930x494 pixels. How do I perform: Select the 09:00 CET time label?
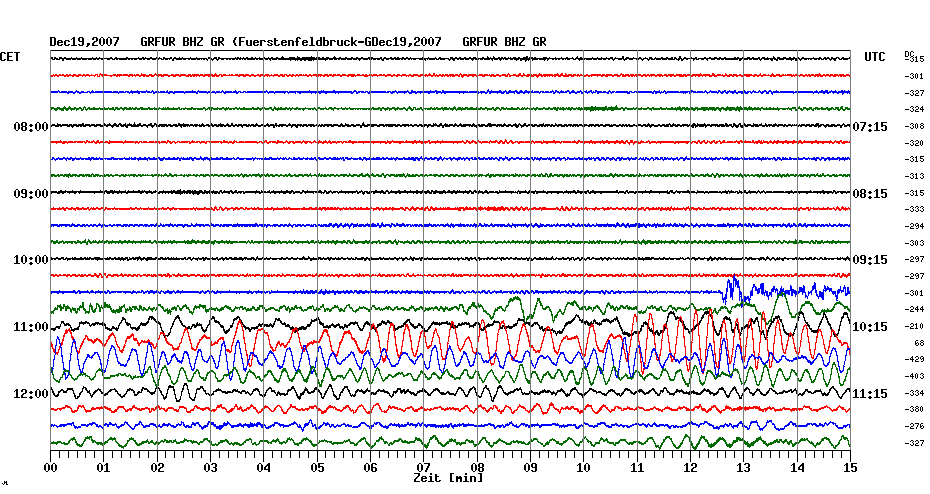(x=31, y=194)
